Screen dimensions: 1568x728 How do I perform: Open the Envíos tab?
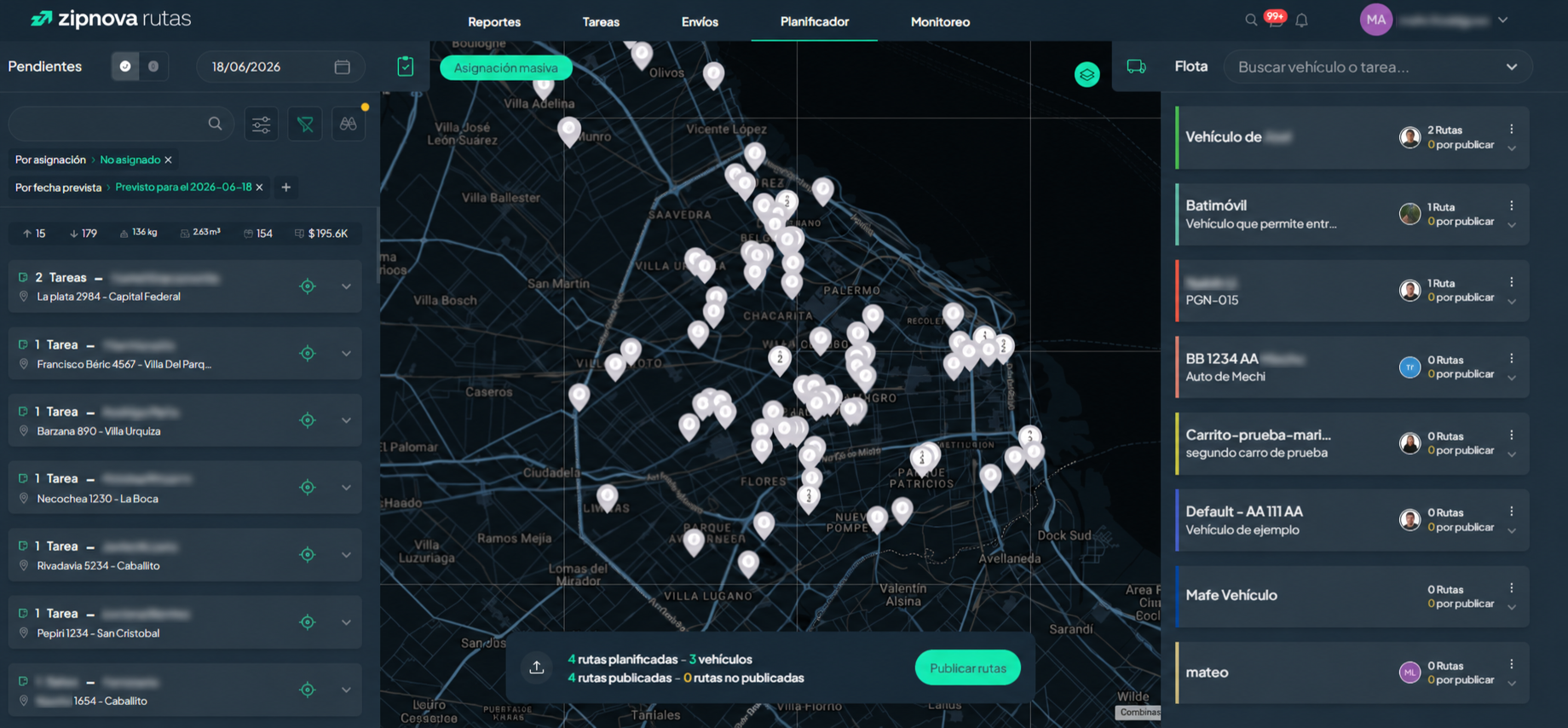coord(700,22)
